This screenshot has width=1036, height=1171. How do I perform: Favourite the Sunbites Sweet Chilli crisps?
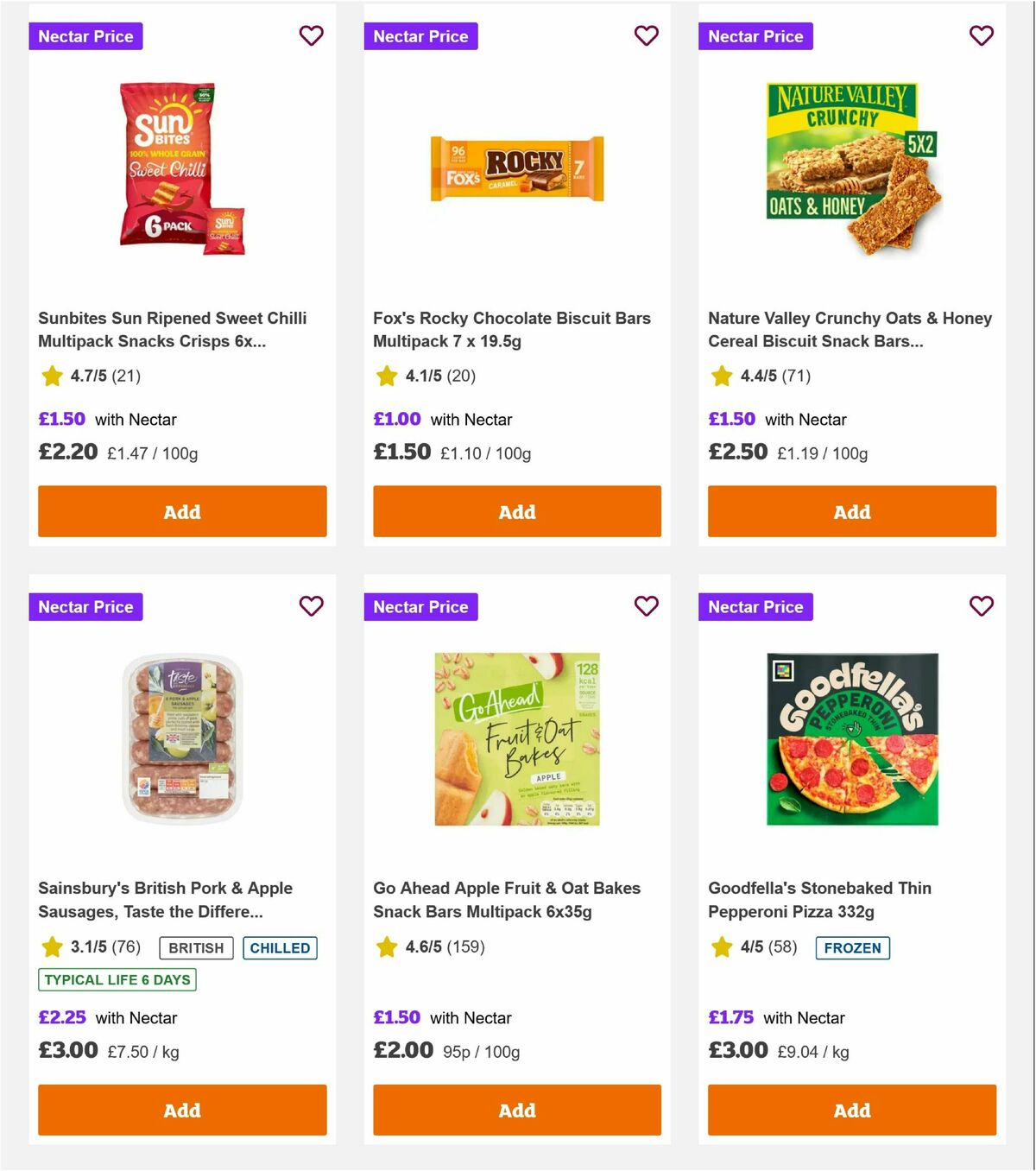click(x=311, y=36)
